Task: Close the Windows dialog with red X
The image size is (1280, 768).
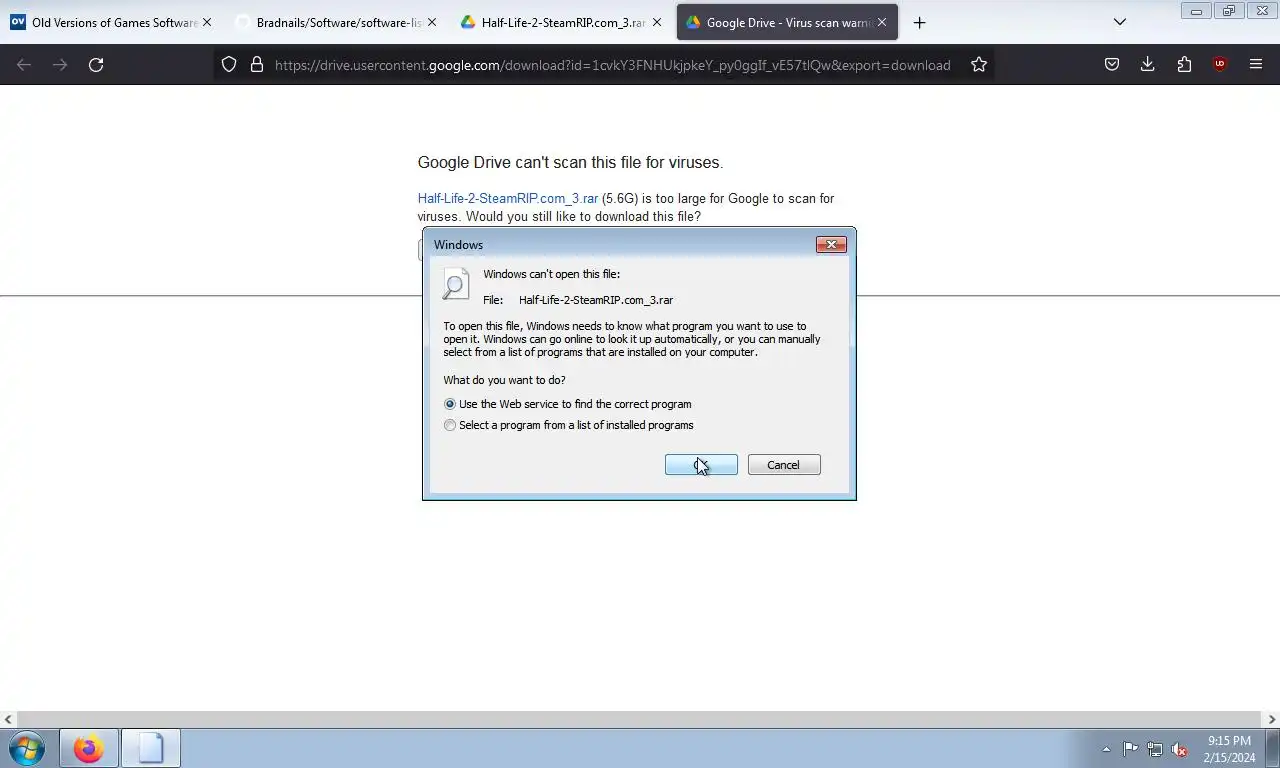Action: 831,244
